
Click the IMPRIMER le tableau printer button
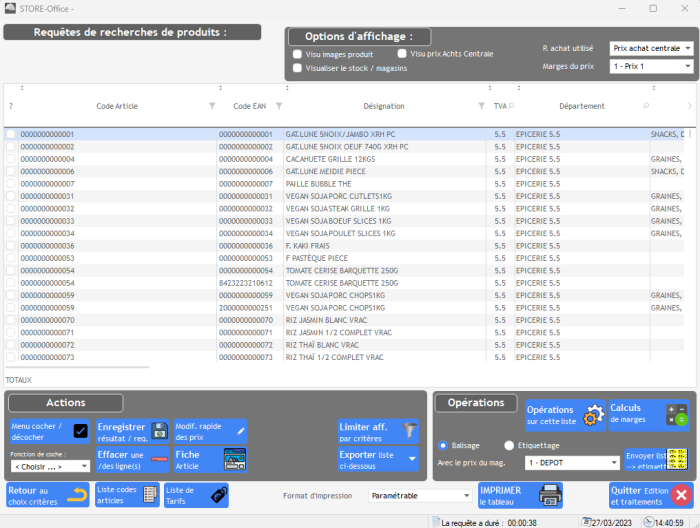[520, 495]
